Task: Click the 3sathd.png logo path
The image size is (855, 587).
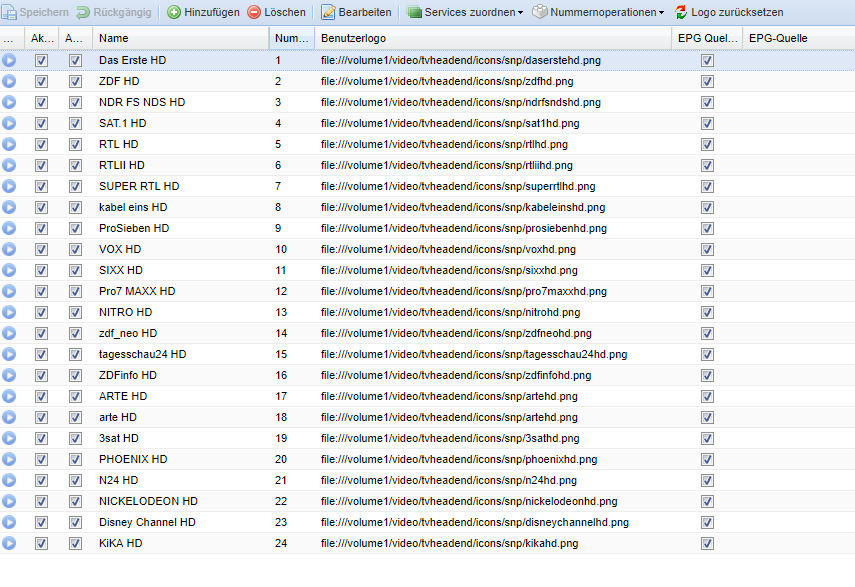Action: point(450,438)
